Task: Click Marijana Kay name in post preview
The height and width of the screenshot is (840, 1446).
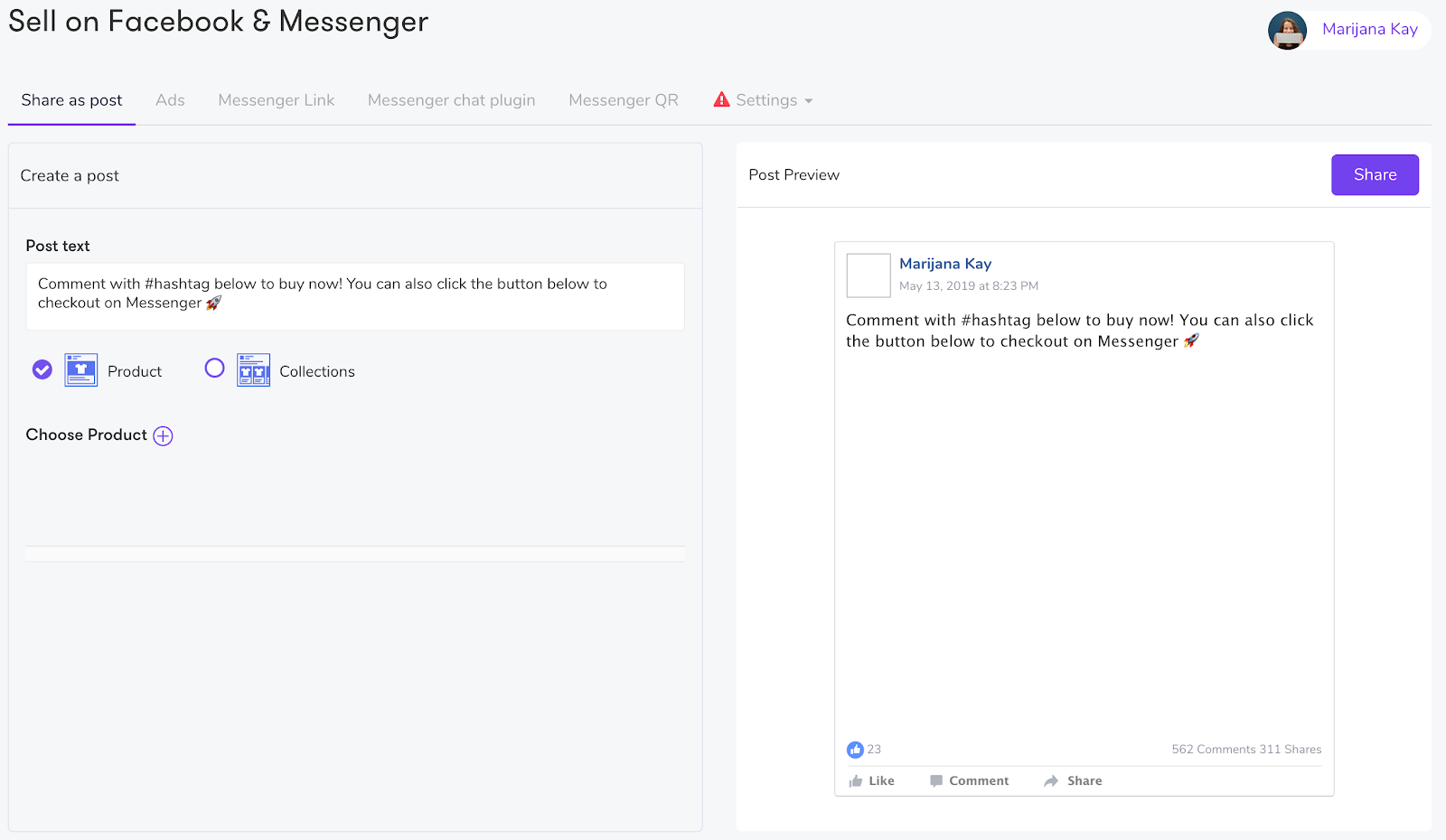Action: (x=945, y=264)
